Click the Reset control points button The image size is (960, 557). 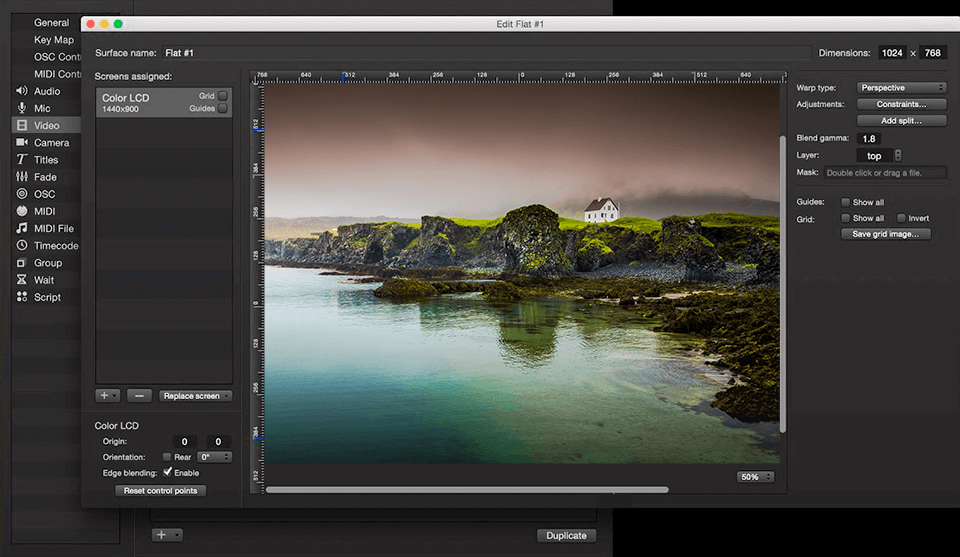161,491
